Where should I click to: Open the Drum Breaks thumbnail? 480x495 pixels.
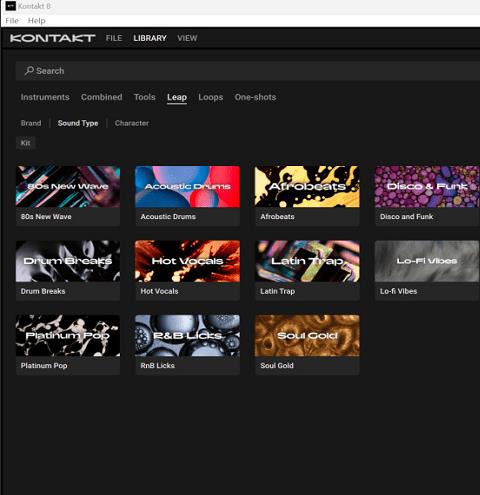coord(68,261)
